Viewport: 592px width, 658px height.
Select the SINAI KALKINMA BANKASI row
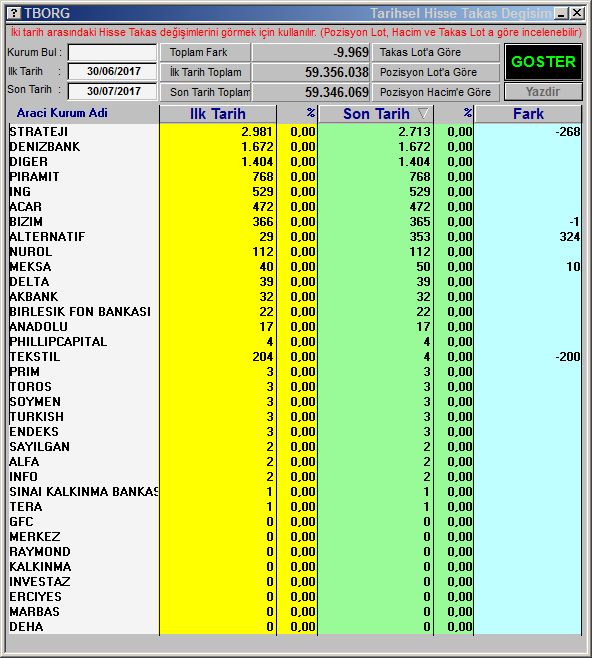pos(295,492)
